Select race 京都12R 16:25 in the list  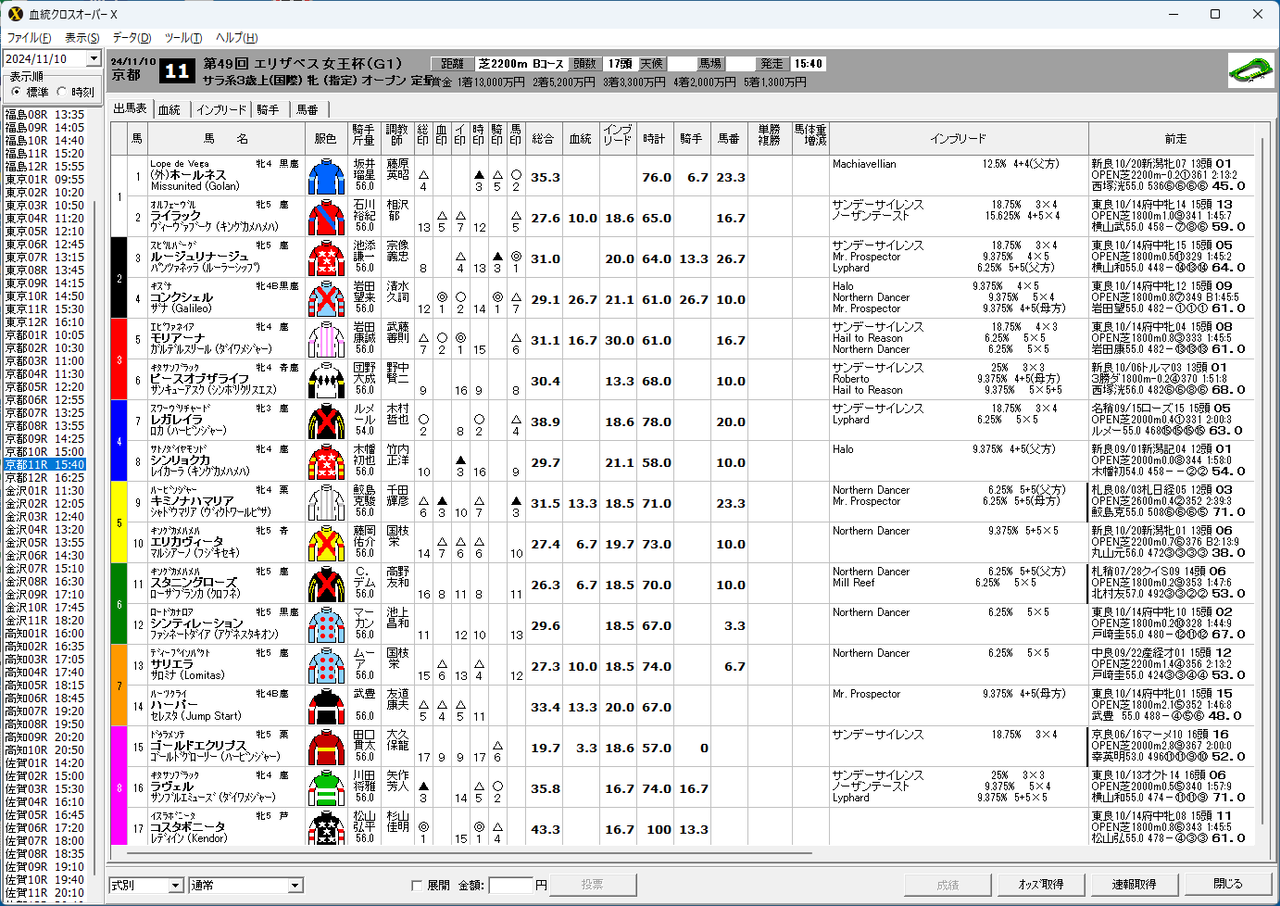(x=45, y=478)
